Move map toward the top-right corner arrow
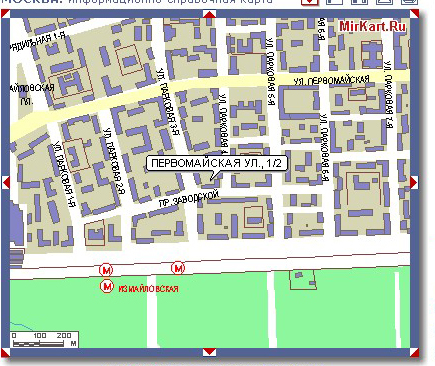This screenshot has height=366, width=435. point(414,14)
